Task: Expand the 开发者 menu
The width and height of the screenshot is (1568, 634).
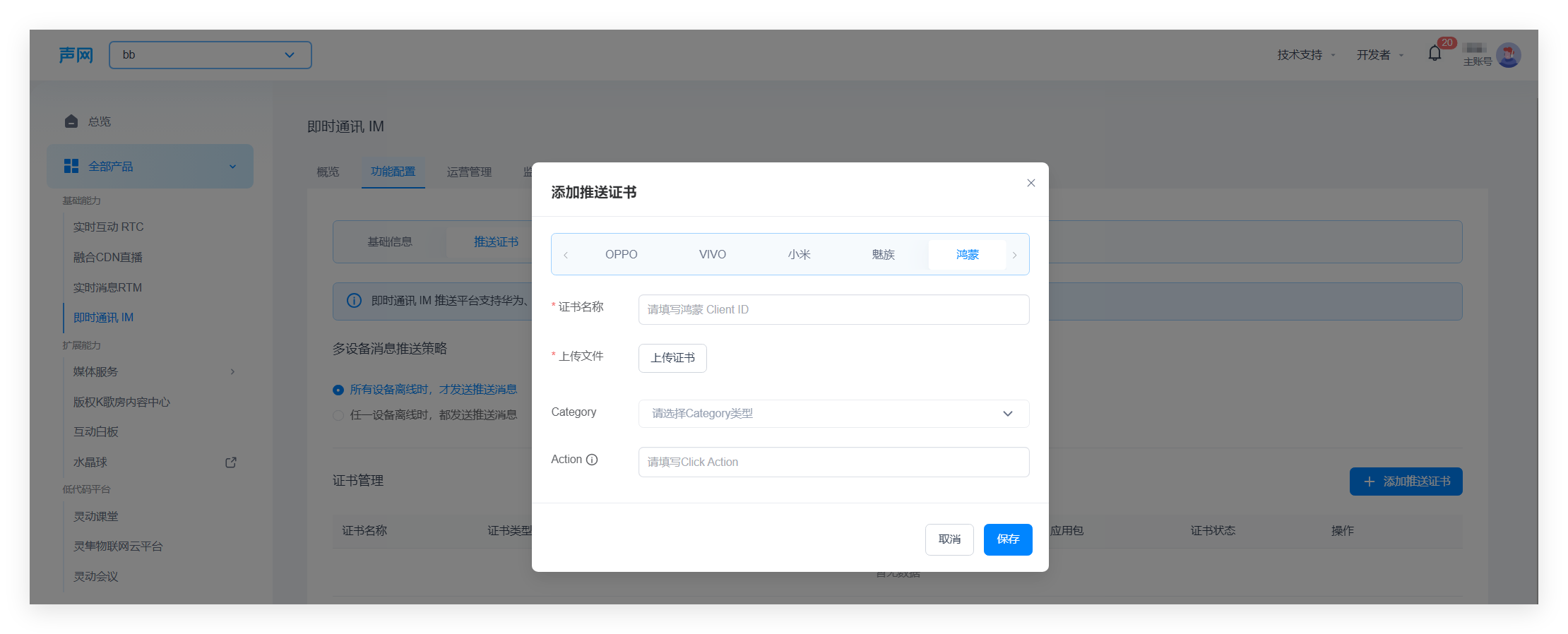Action: [1379, 55]
